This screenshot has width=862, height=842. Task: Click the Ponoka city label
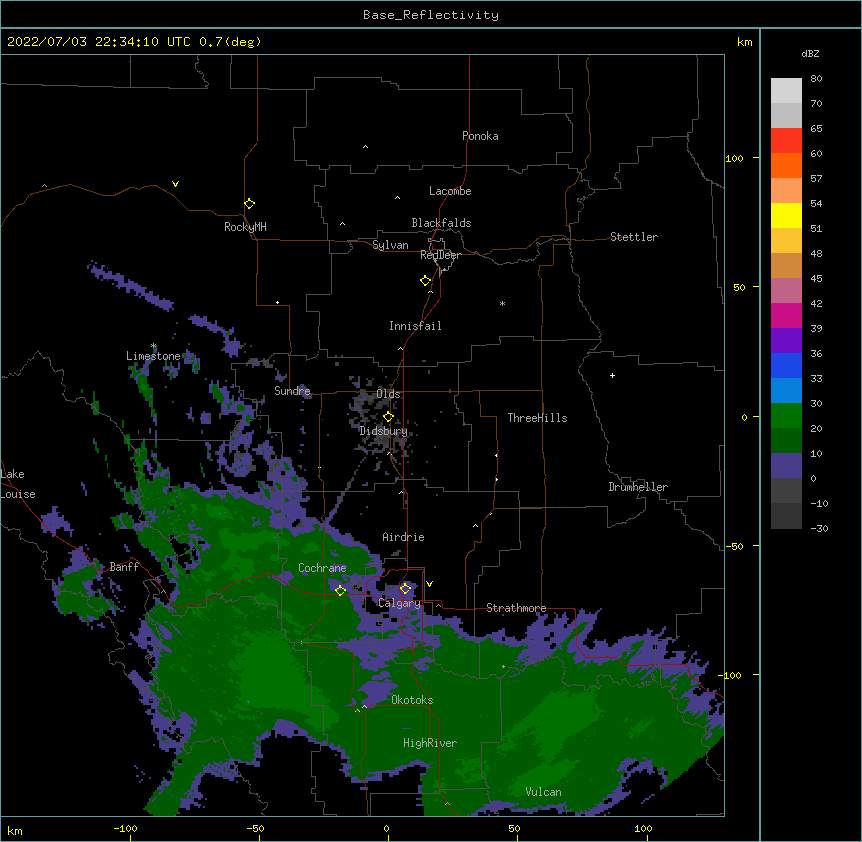[480, 136]
